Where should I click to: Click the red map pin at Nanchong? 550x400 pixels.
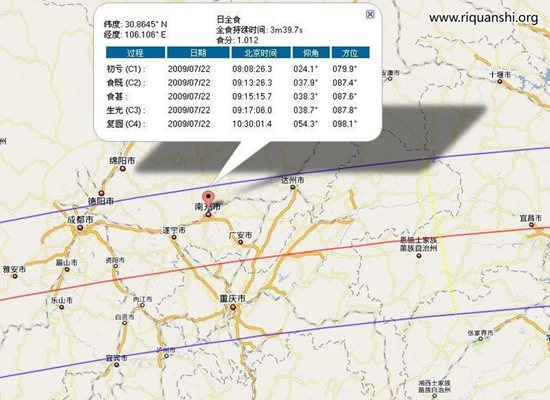tap(209, 199)
